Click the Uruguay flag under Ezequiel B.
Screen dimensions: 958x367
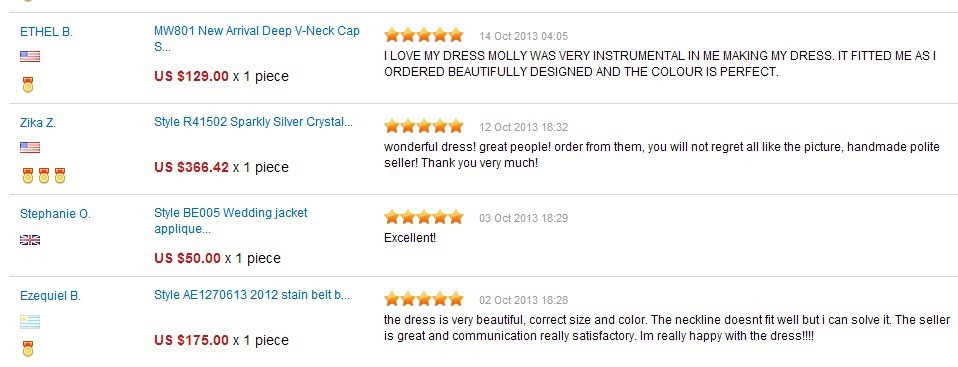click(x=30, y=322)
